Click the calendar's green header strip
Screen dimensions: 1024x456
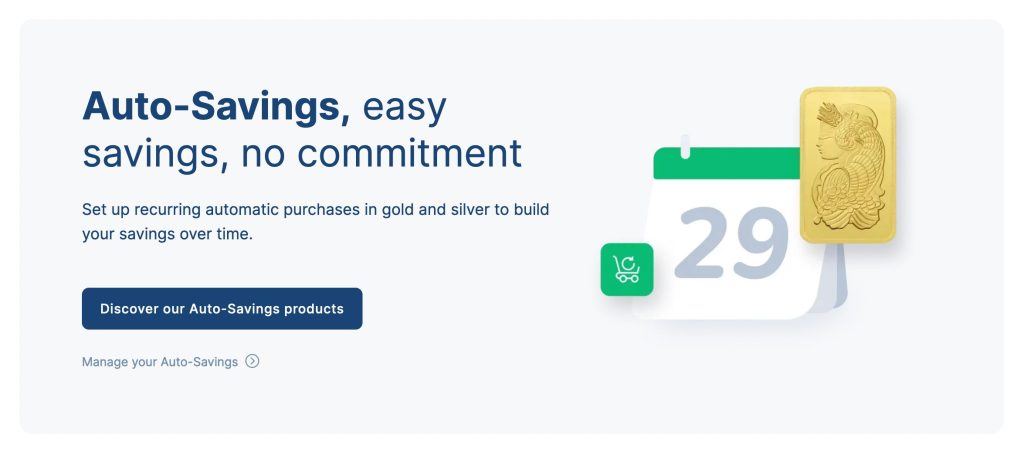(725, 164)
